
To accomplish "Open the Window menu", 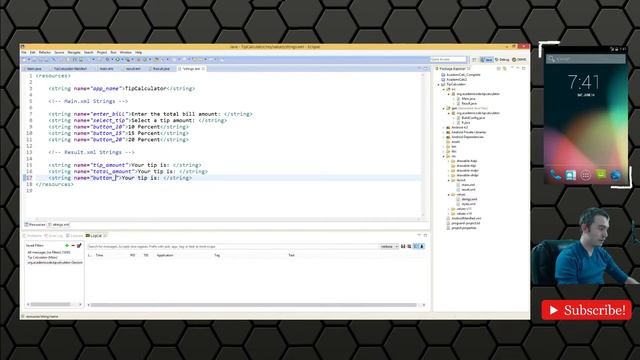I will (x=126, y=53).
